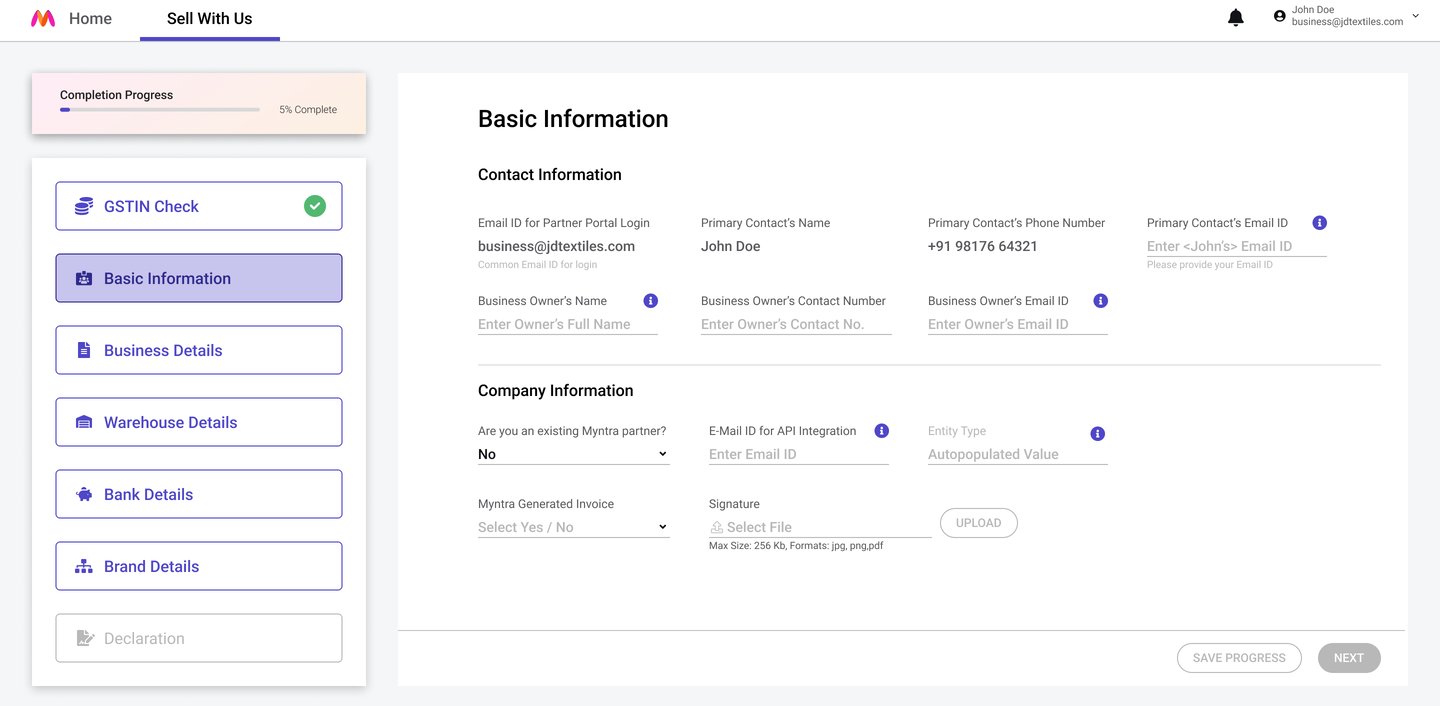Expand the John Doe account menu
The width and height of the screenshot is (1440, 706).
(1415, 16)
